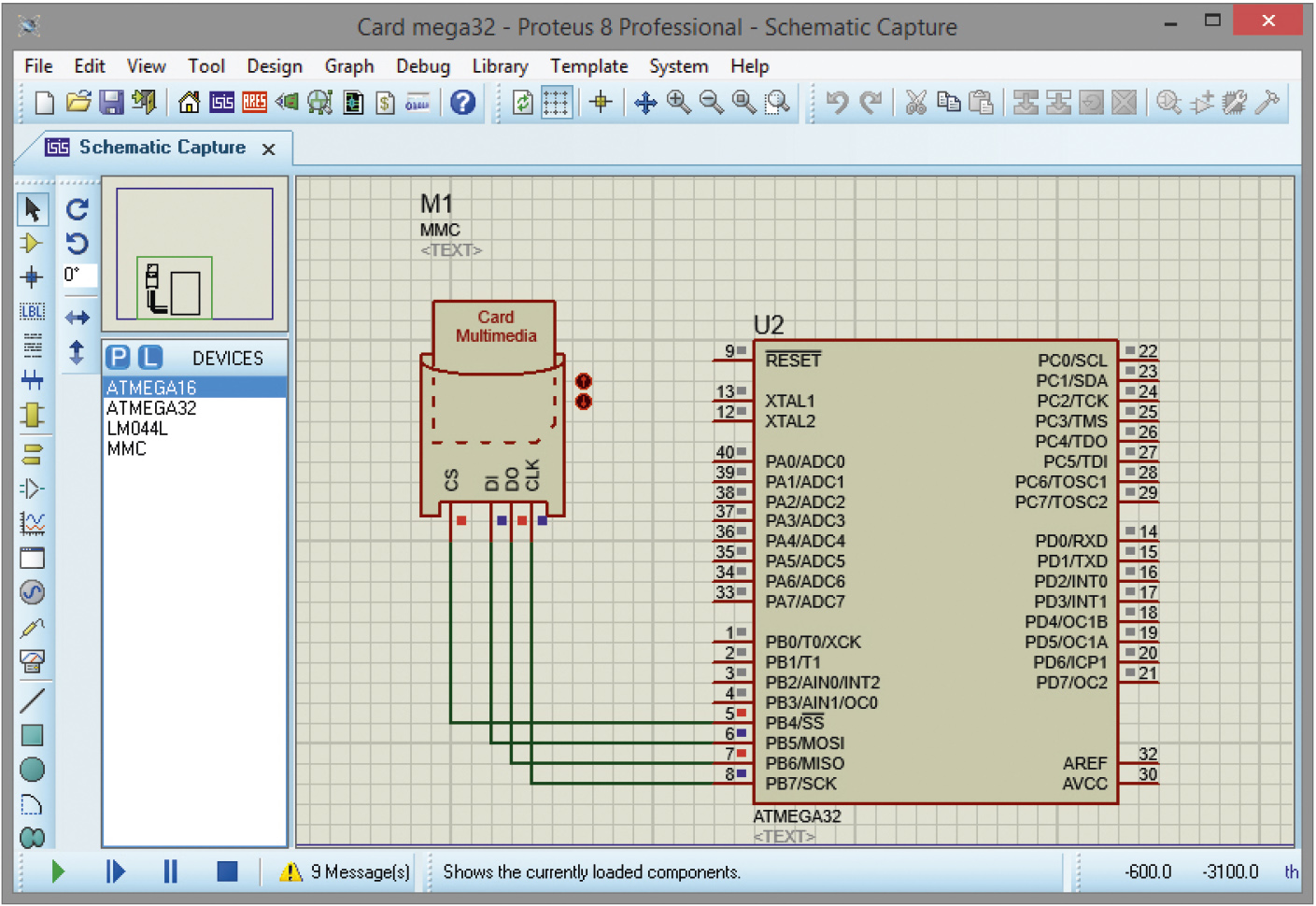
Task: Open the help question mark icon
Action: (x=462, y=102)
